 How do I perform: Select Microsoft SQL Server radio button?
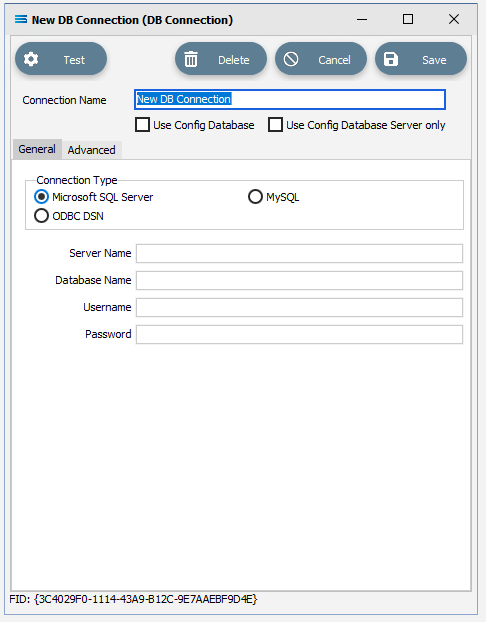pyautogui.click(x=41, y=197)
